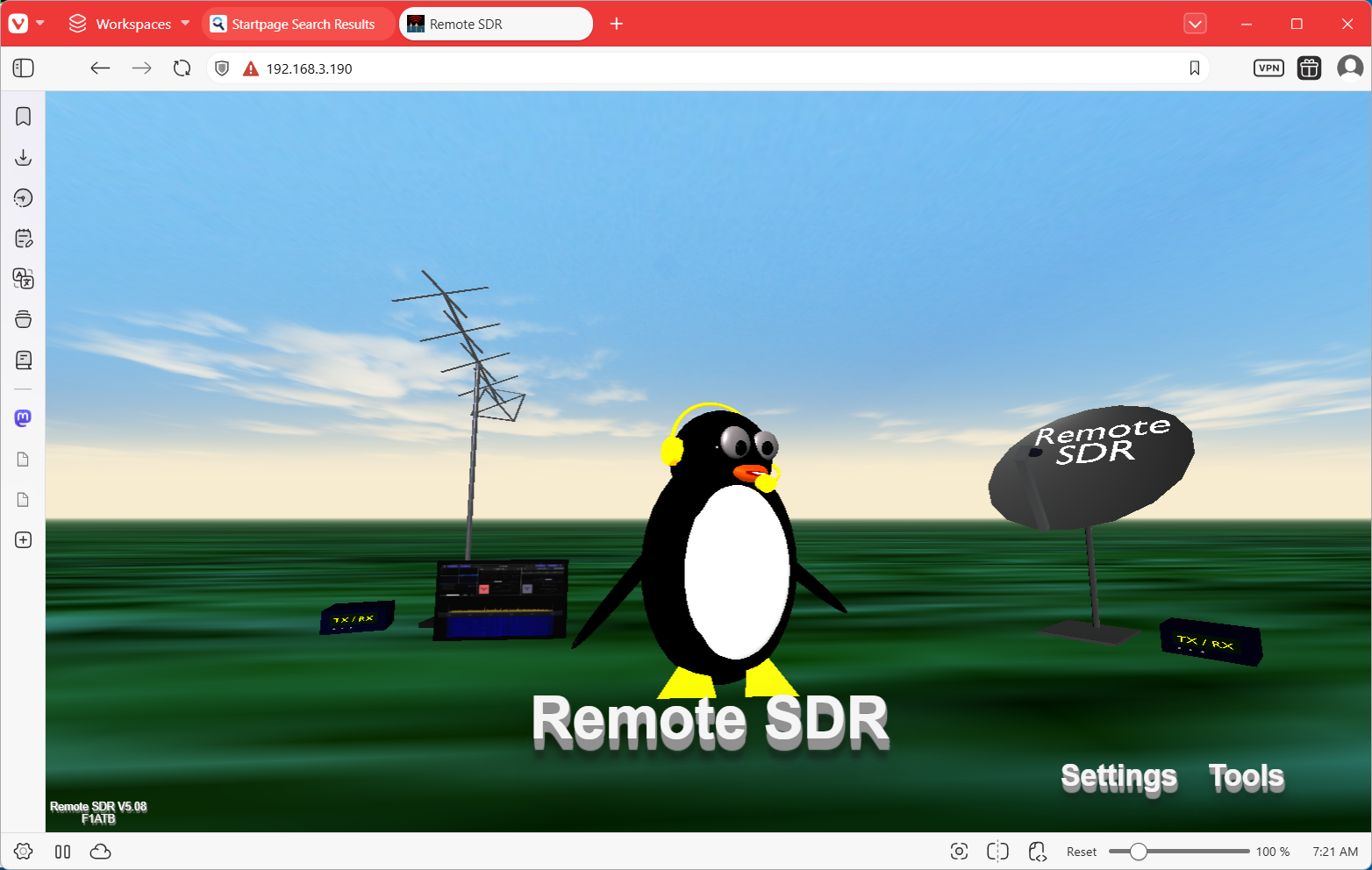The height and width of the screenshot is (870, 1372).
Task: Switch to Startpage Search Results tab
Action: click(x=297, y=24)
